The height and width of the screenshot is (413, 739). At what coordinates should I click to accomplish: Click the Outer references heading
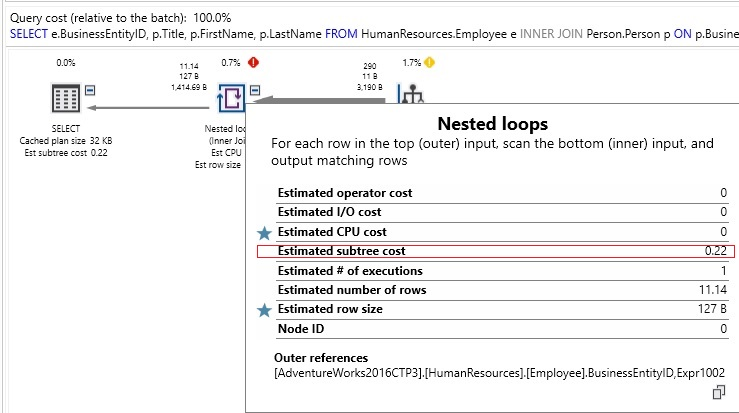coord(321,358)
